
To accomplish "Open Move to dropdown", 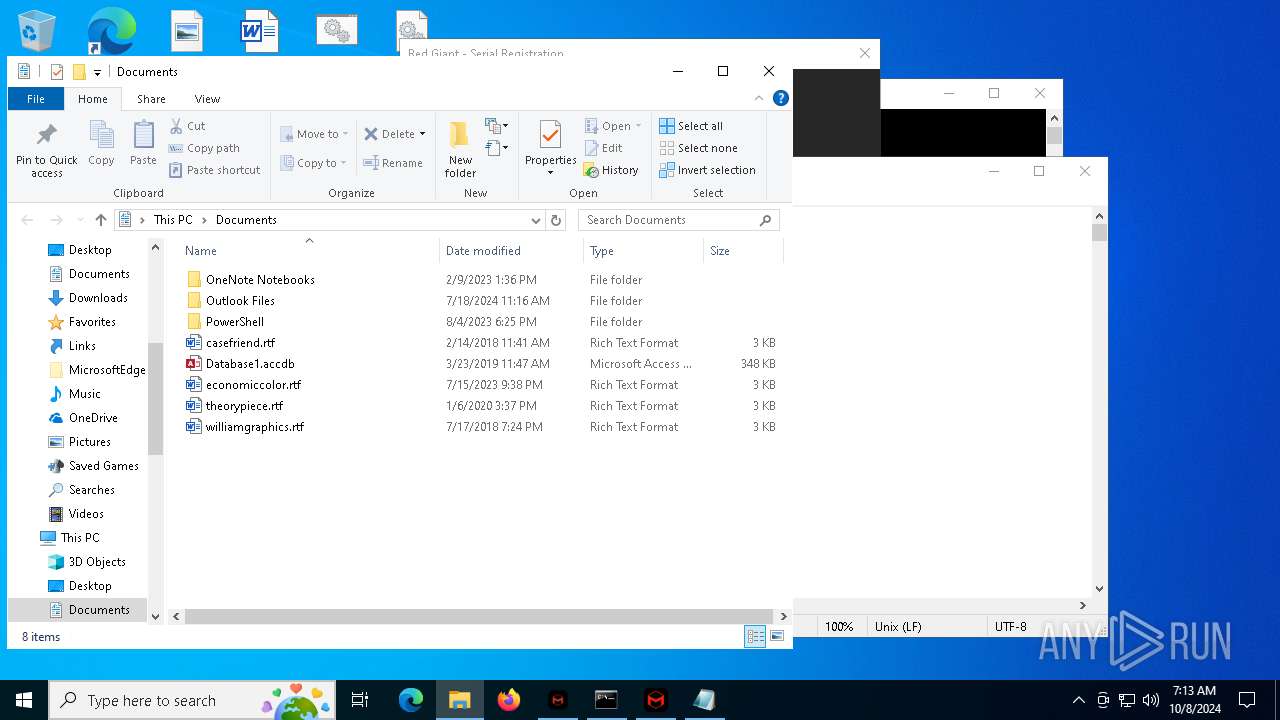I will [x=314, y=134].
